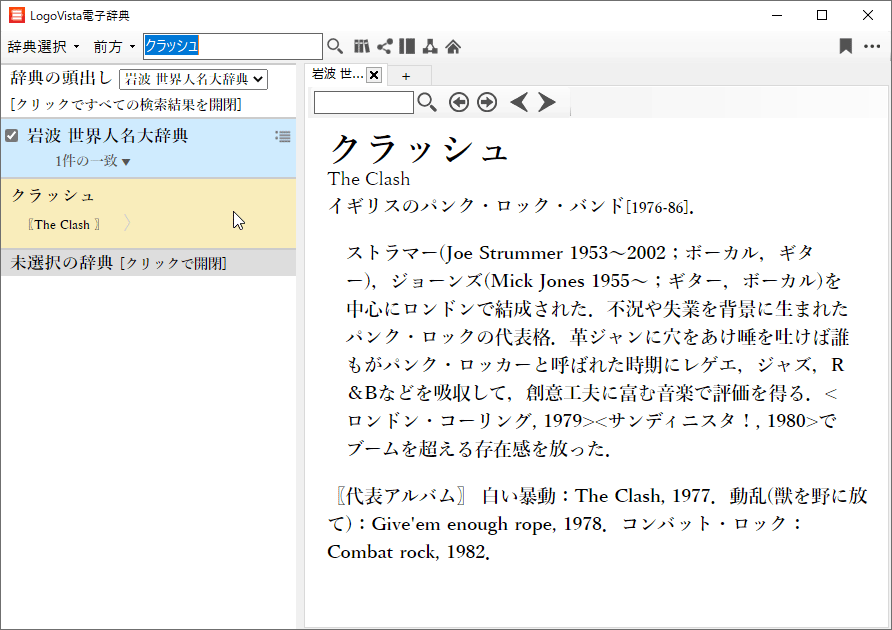
Task: Open the bookshelf books icon
Action: [x=362, y=46]
